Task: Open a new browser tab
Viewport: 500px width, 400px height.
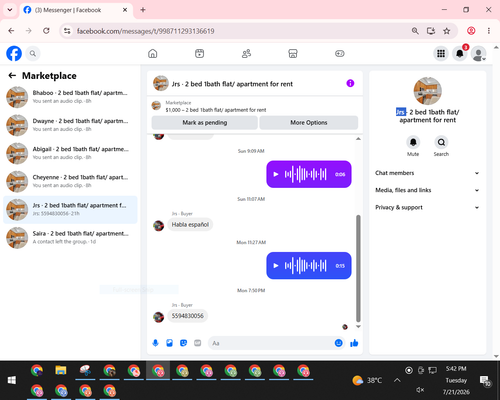Action: pos(143,10)
